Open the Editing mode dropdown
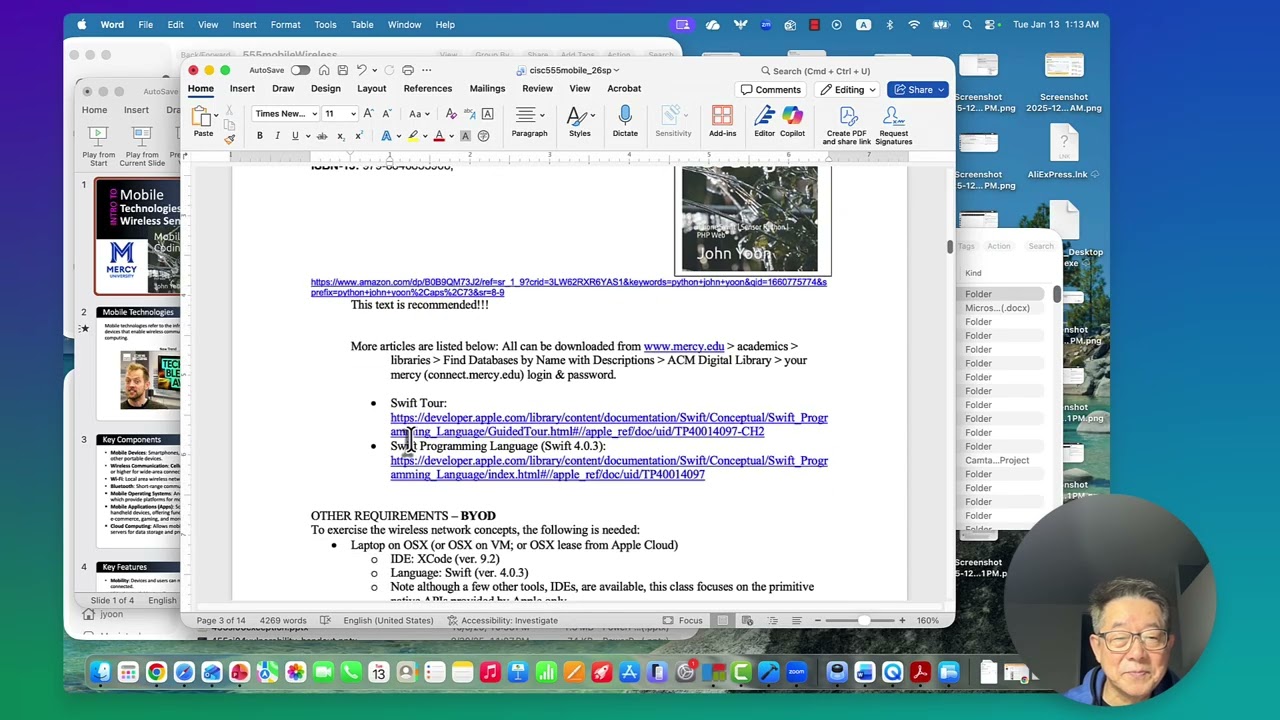This screenshot has height=720, width=1280. pyautogui.click(x=848, y=90)
